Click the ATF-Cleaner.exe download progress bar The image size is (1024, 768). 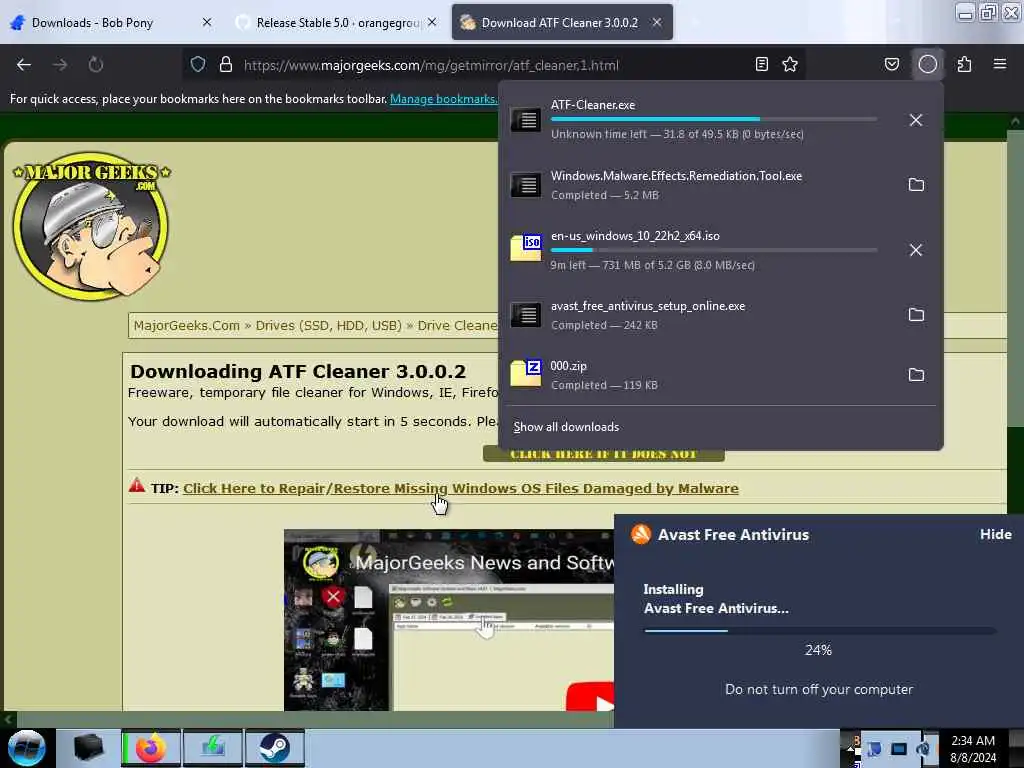click(x=714, y=120)
